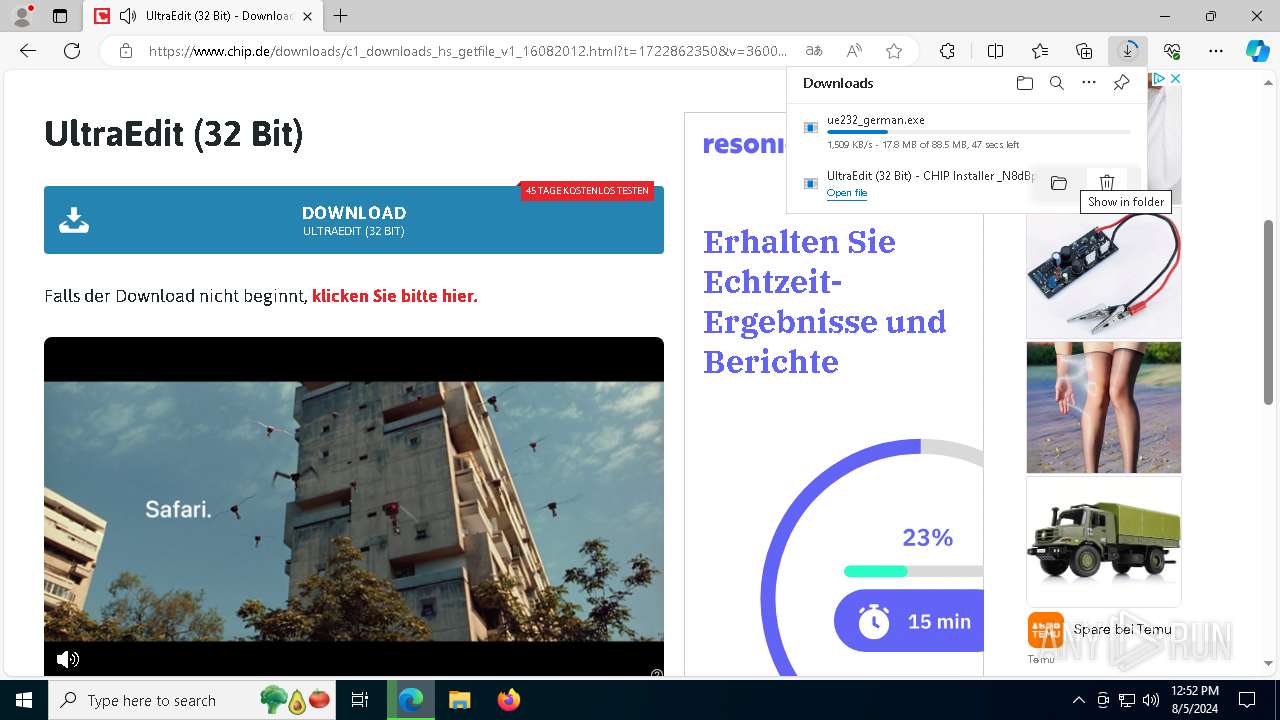Image resolution: width=1280 pixels, height=720 pixels.
Task: Search downloads magnifier icon
Action: tap(1056, 83)
